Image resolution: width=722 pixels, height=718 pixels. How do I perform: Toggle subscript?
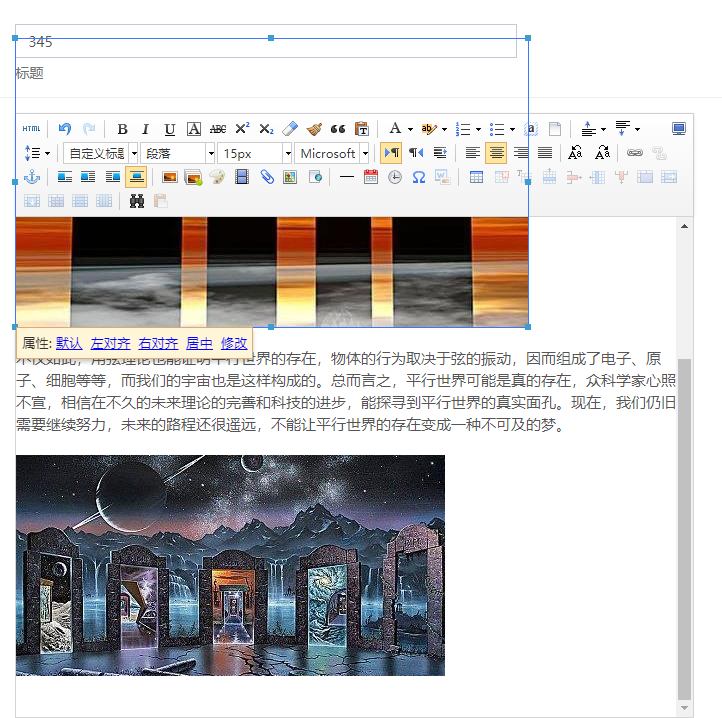click(x=266, y=129)
